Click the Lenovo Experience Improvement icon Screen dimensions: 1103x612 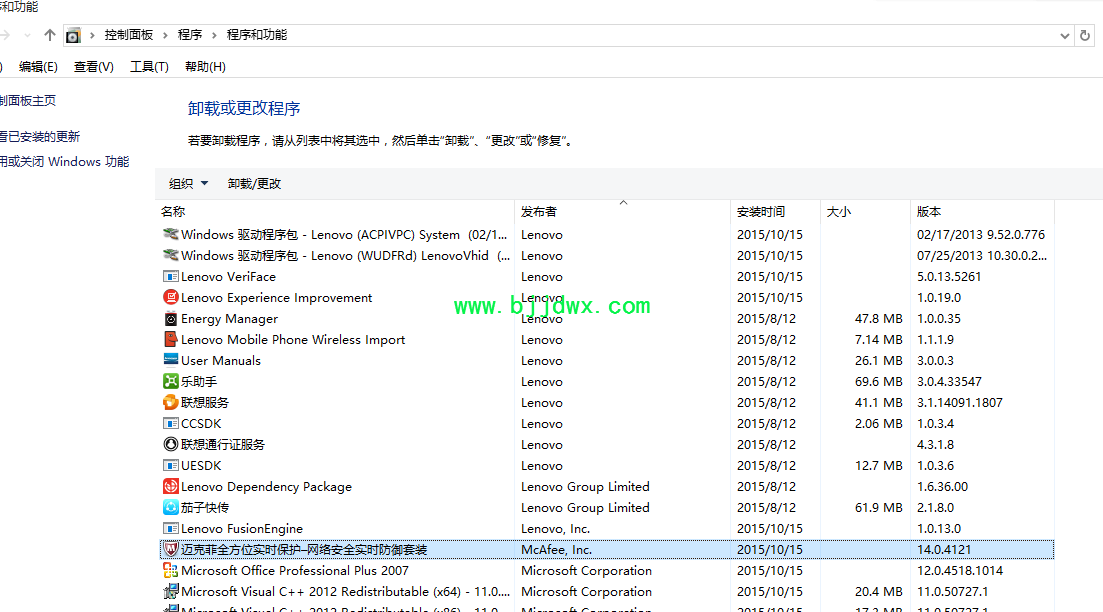(170, 298)
